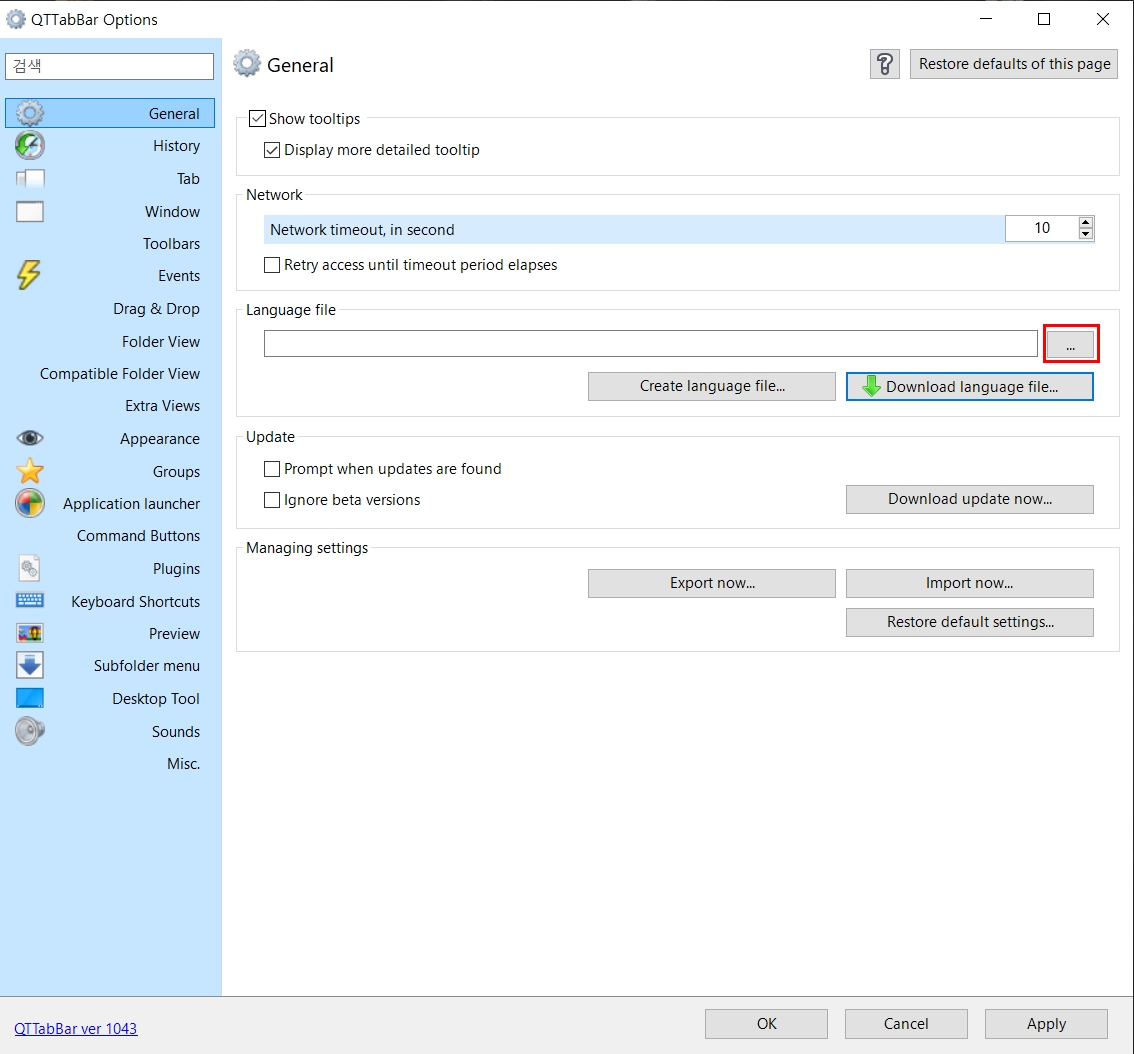Screen dimensions: 1134x1054
Task: Click the Events lightning bolt icon
Action: pyautogui.click(x=29, y=275)
